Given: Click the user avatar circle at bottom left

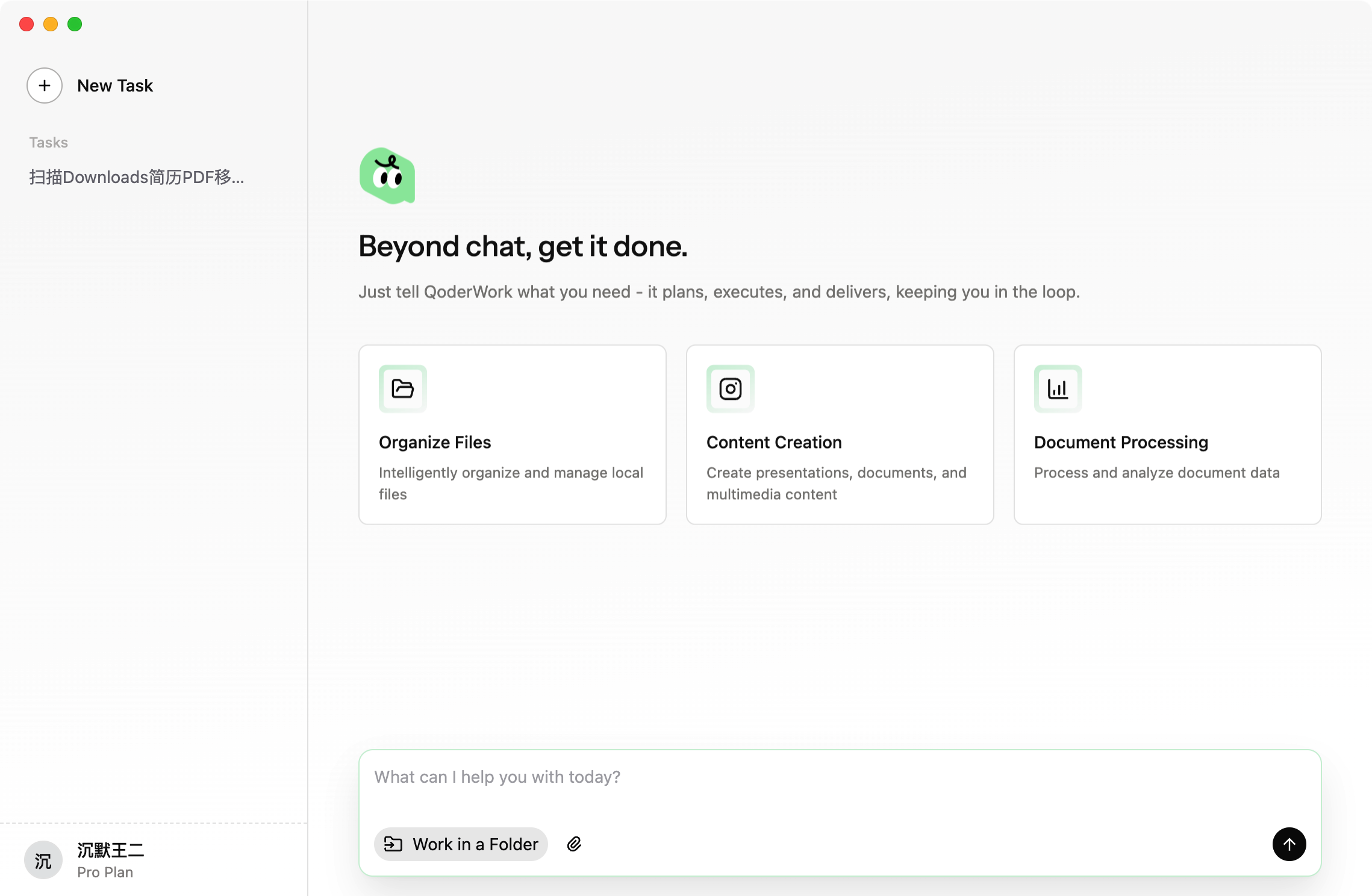Looking at the screenshot, I should tap(43, 860).
